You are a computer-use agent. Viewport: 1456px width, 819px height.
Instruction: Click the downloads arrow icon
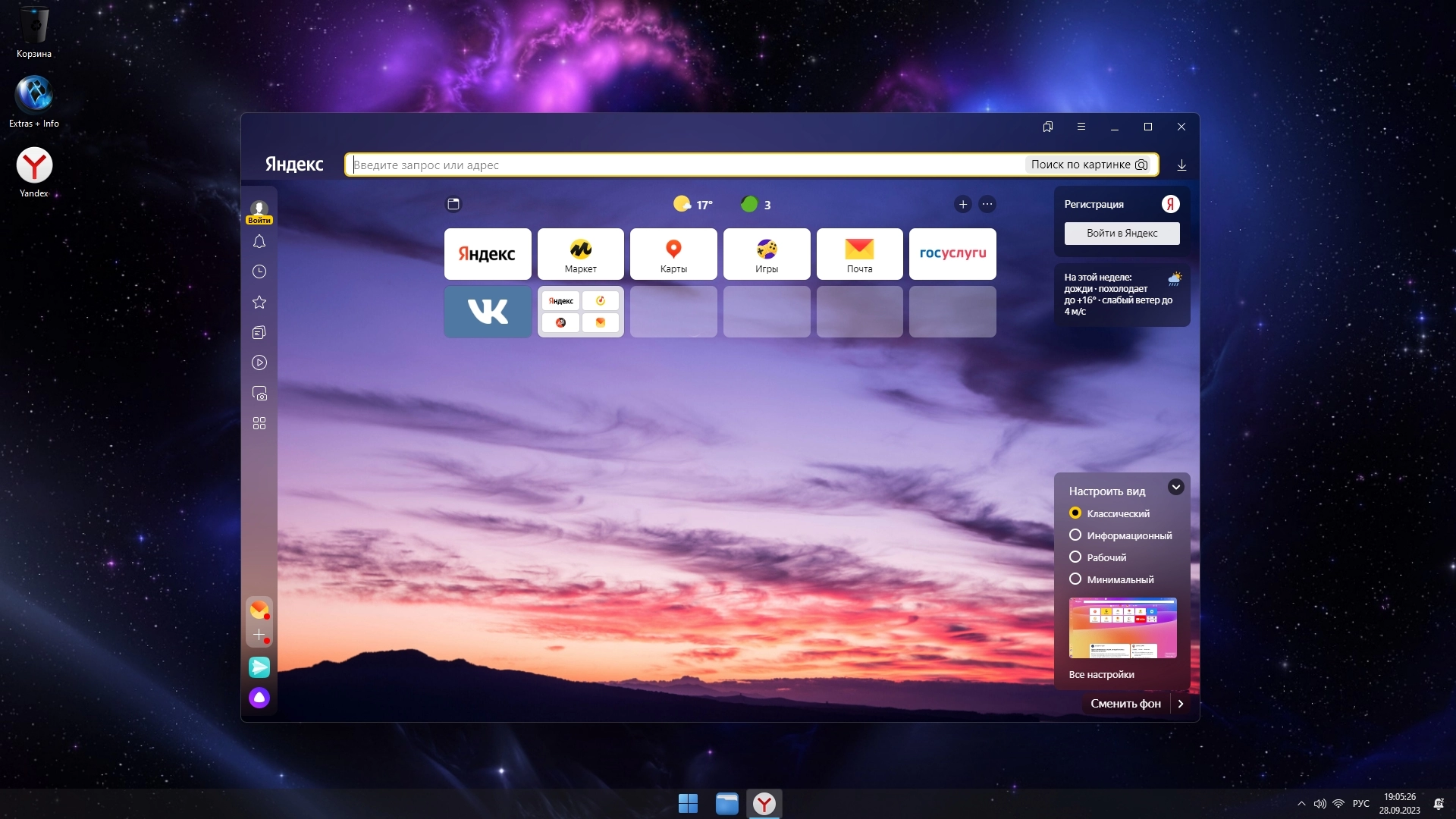[1181, 165]
